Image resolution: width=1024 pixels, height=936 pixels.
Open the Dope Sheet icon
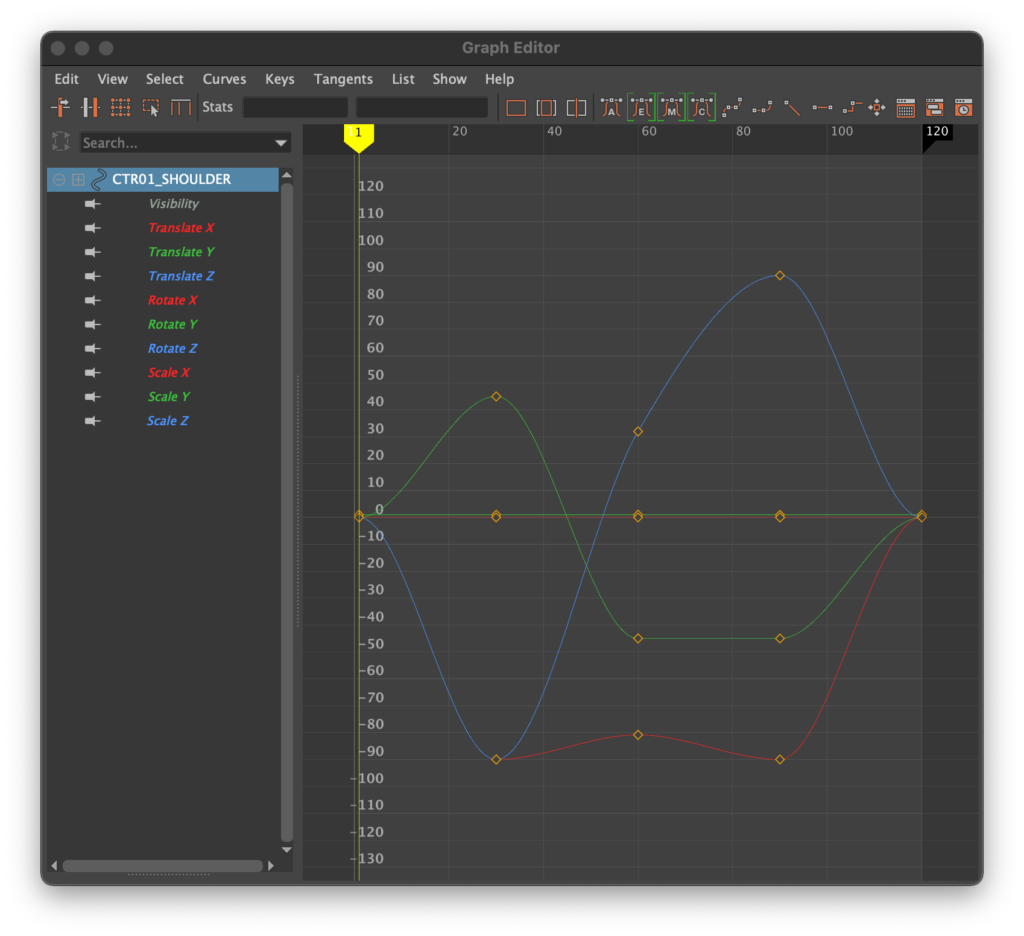(905, 107)
